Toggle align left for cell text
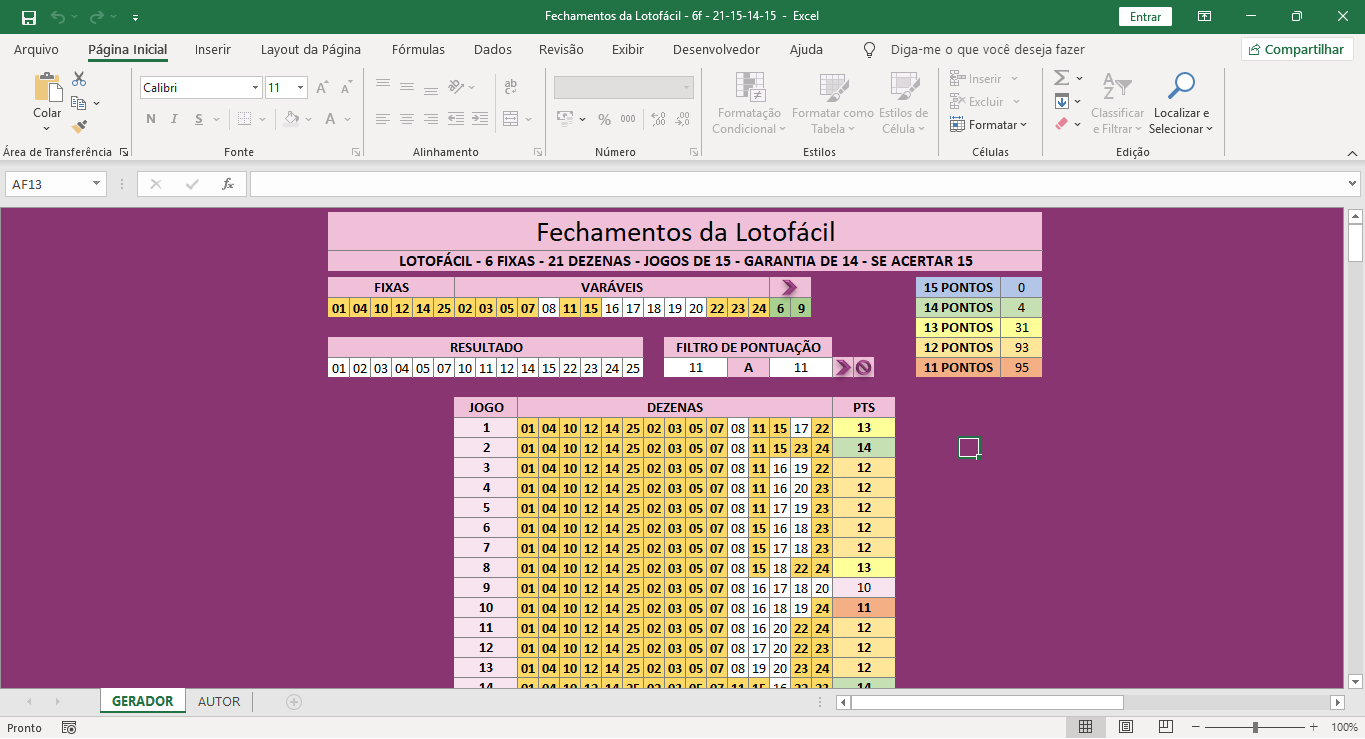Viewport: 1365px width, 739px height. point(383,119)
